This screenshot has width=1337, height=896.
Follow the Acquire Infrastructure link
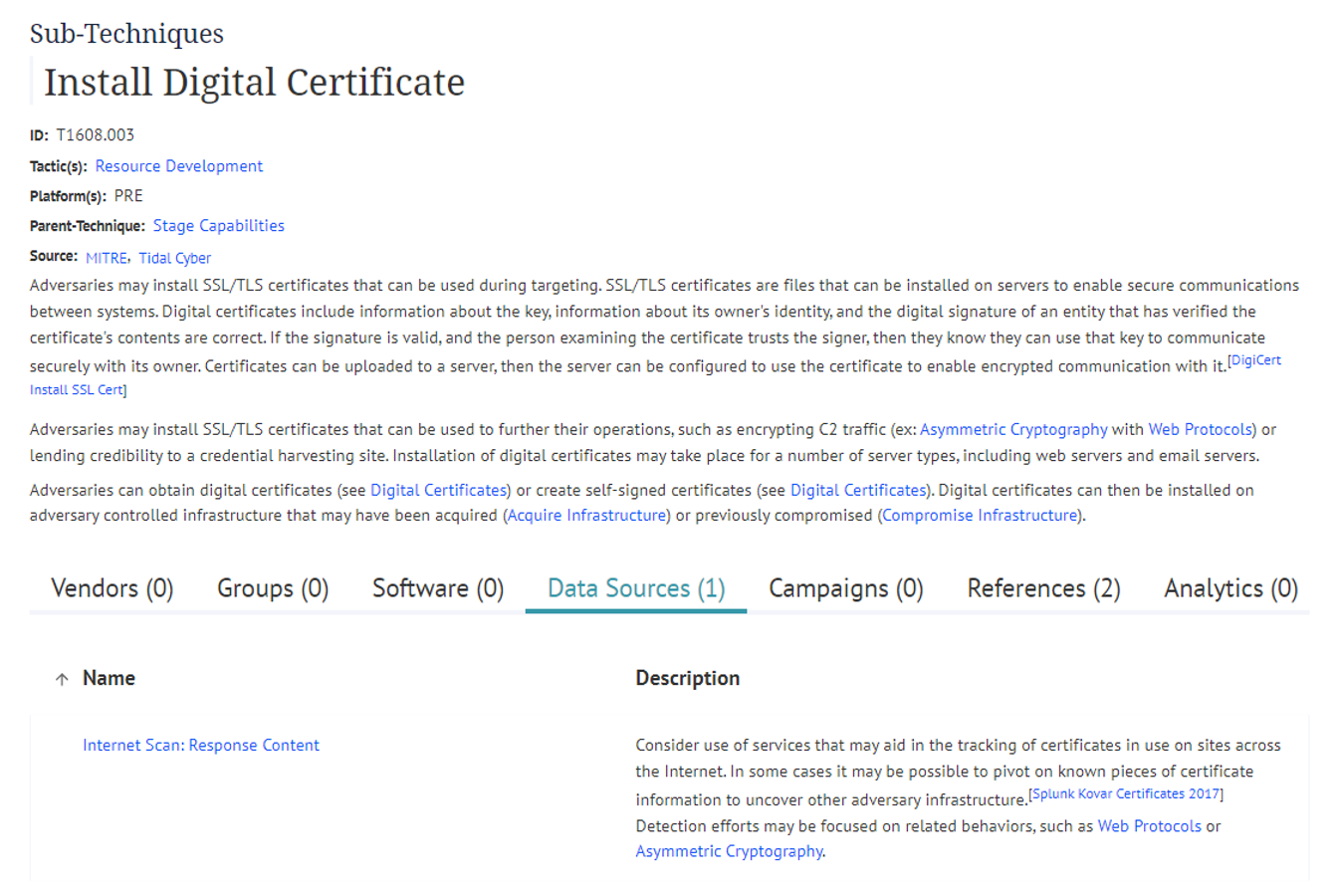(587, 515)
